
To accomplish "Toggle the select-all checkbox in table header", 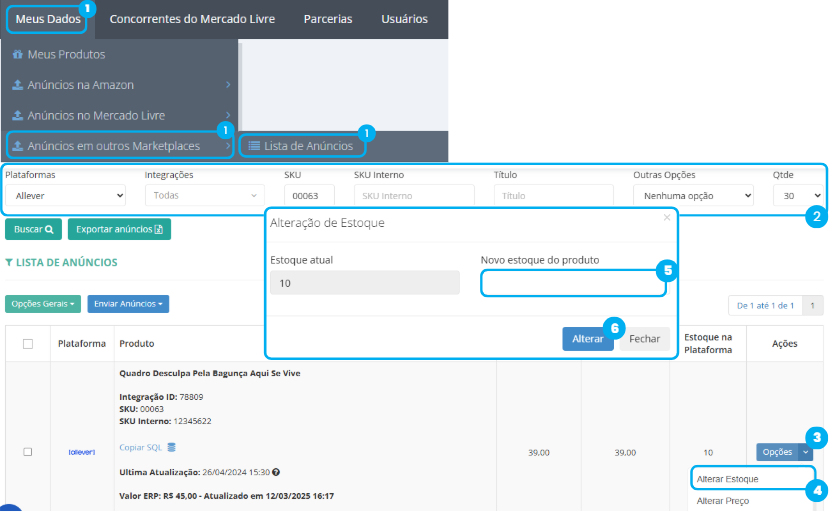I will pos(28,344).
